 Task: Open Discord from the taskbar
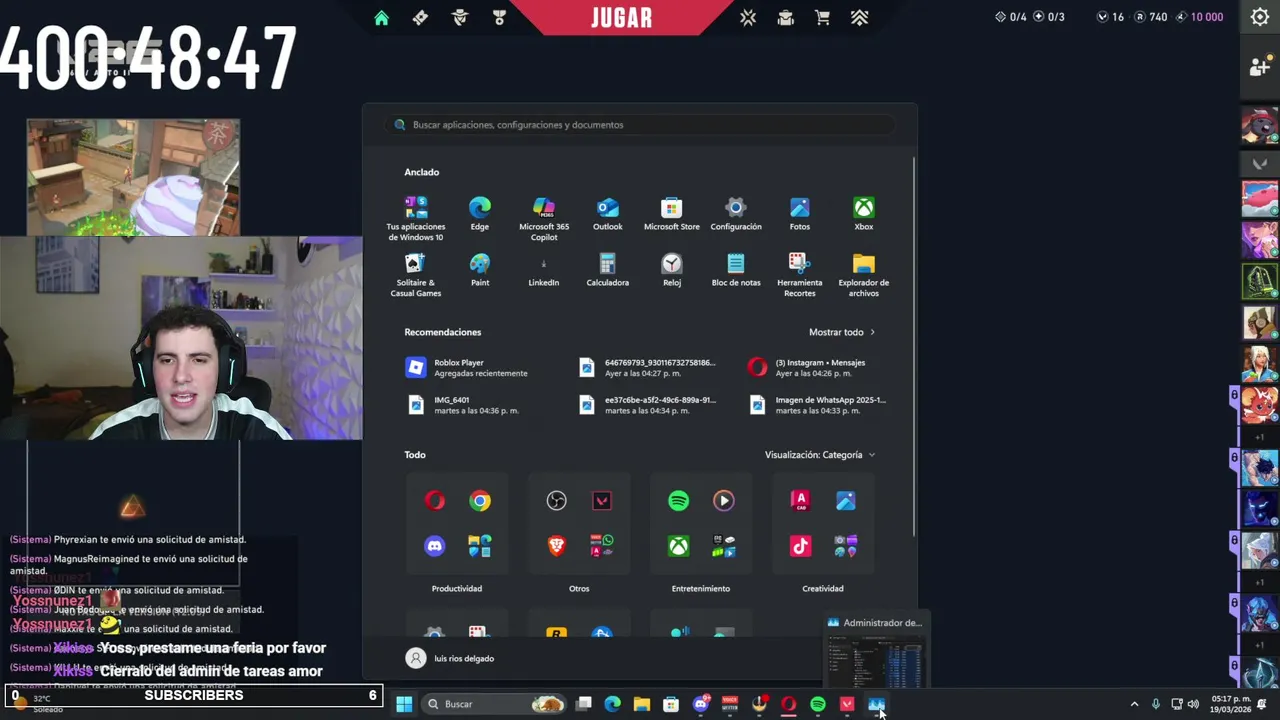pos(700,704)
